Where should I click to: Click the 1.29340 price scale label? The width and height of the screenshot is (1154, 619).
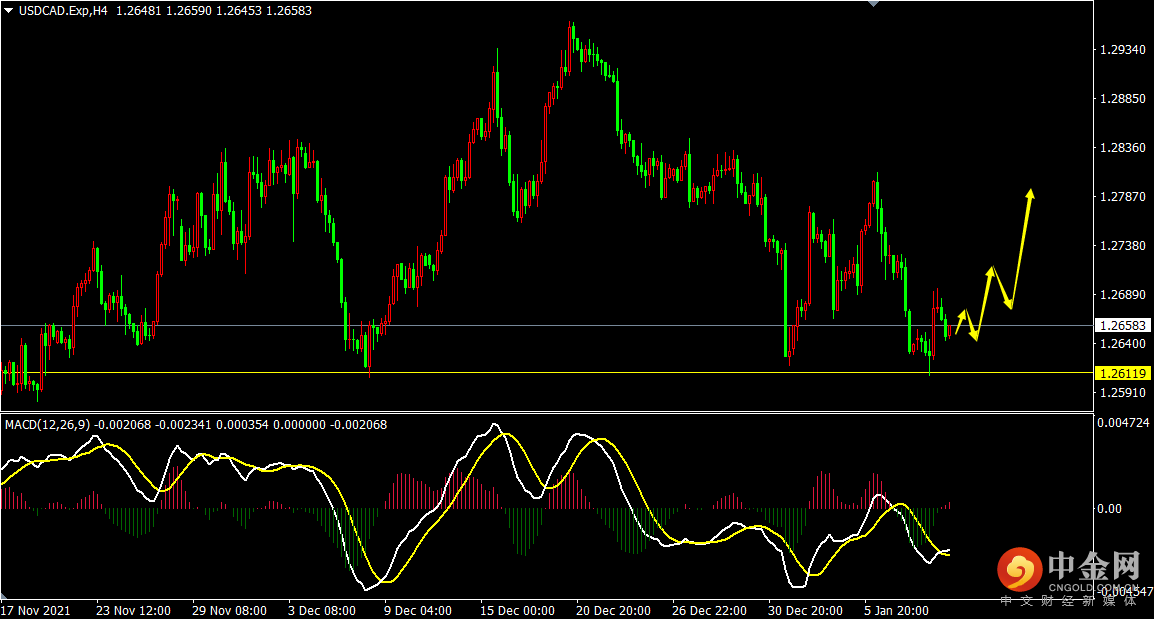(x=1121, y=50)
